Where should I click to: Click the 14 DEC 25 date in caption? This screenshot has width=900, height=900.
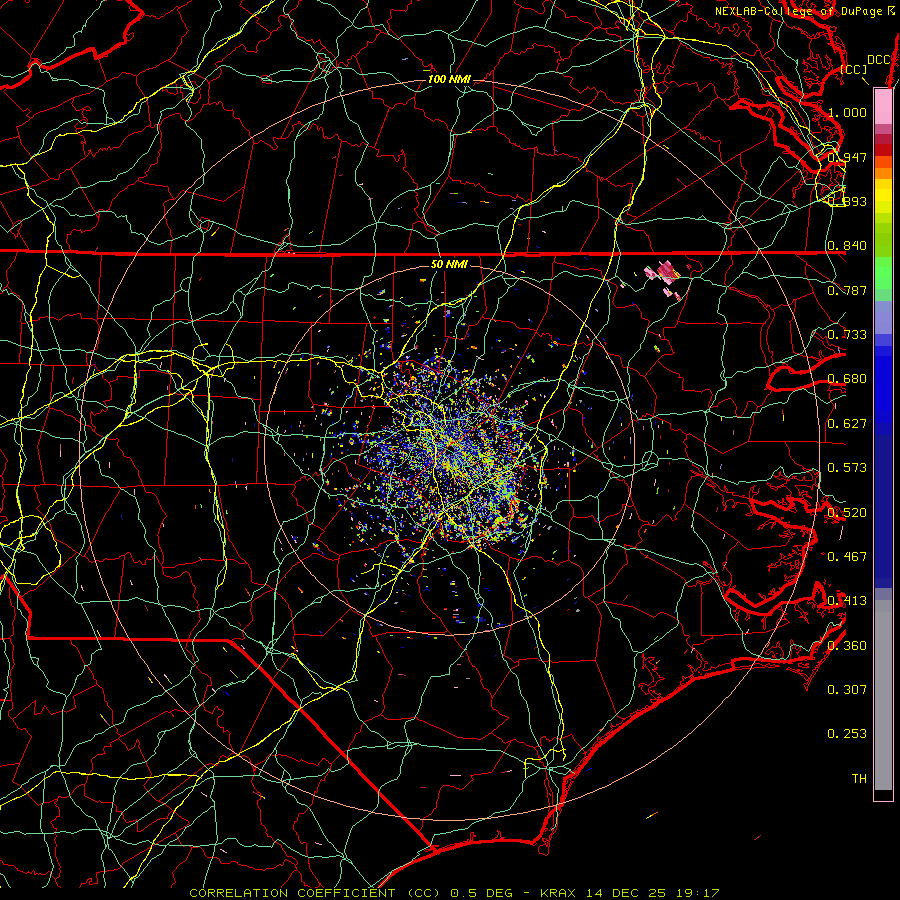click(626, 893)
